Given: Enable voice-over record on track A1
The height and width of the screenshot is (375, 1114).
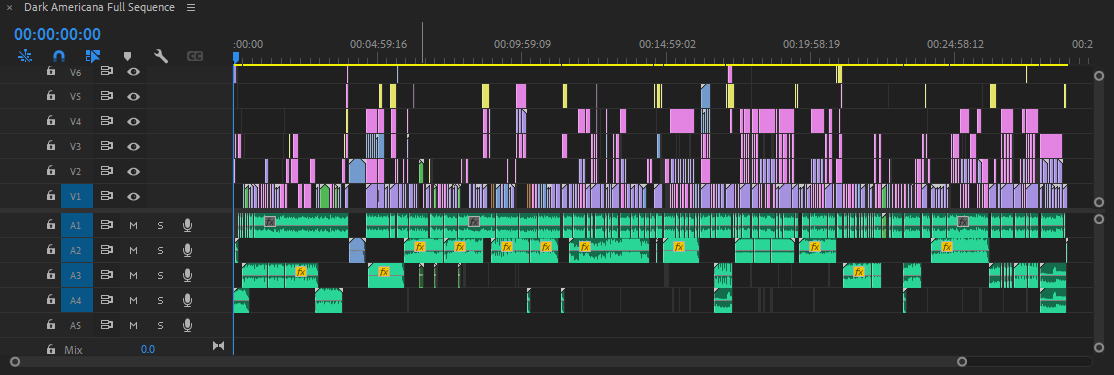Looking at the screenshot, I should pyautogui.click(x=187, y=225).
